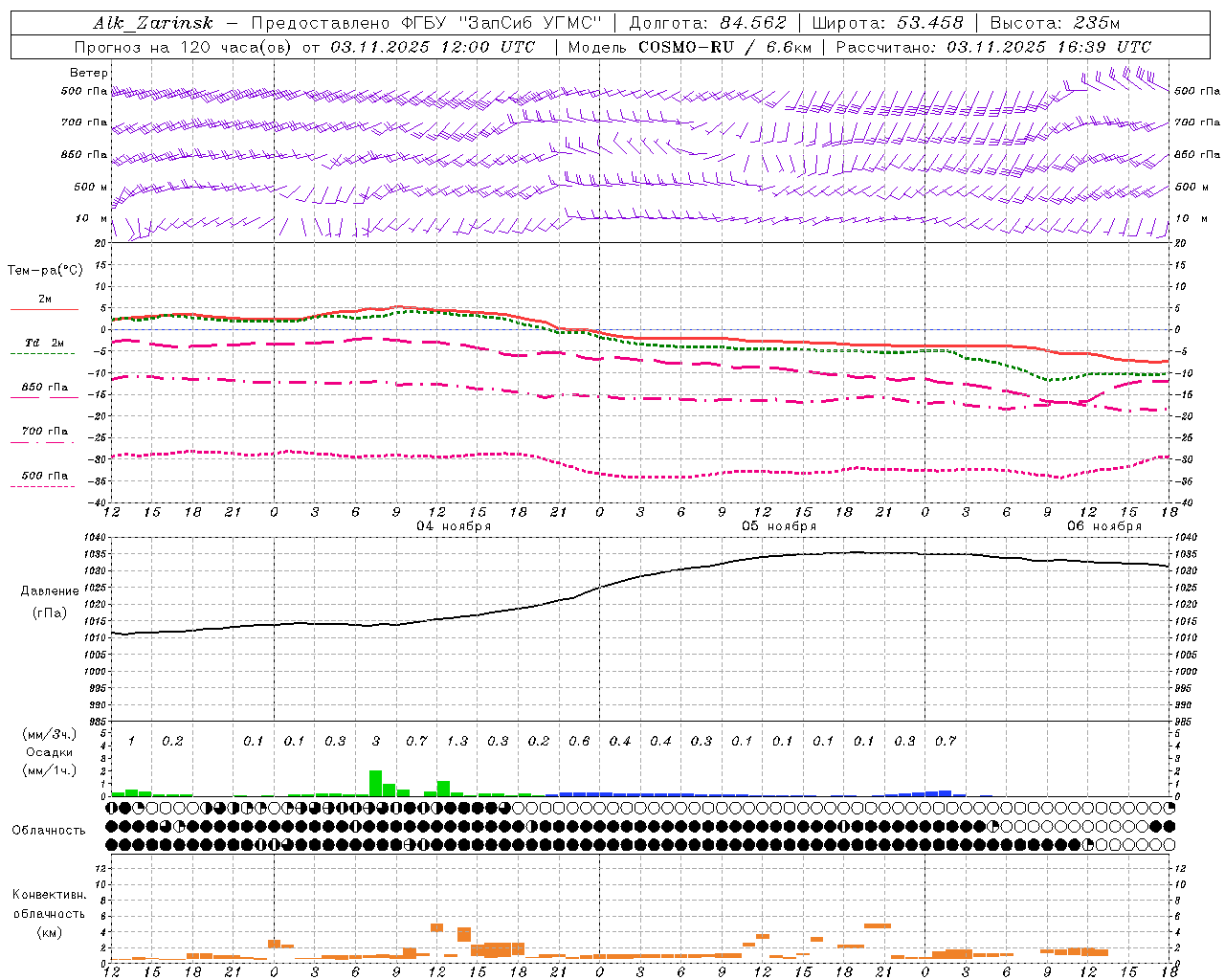Click the 'Td 2м' dew point legend entry
The width and height of the screenshot is (1225, 980).
point(45,343)
